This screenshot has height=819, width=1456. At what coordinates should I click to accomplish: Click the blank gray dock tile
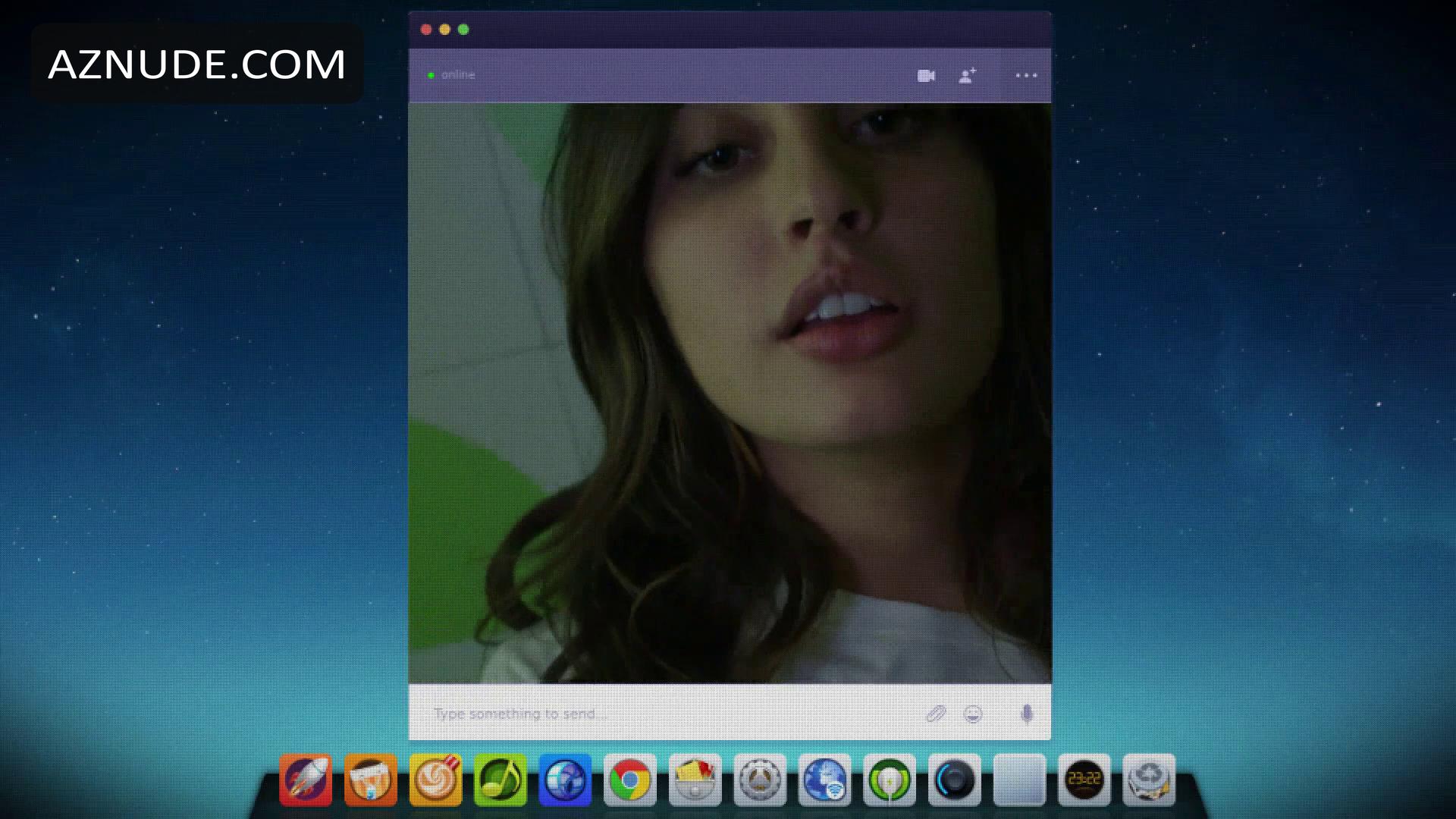click(x=1018, y=780)
